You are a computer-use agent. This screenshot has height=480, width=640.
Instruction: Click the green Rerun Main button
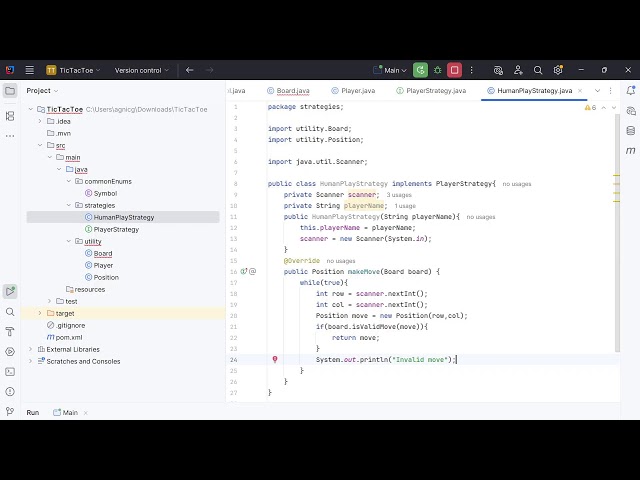pyautogui.click(x=420, y=70)
